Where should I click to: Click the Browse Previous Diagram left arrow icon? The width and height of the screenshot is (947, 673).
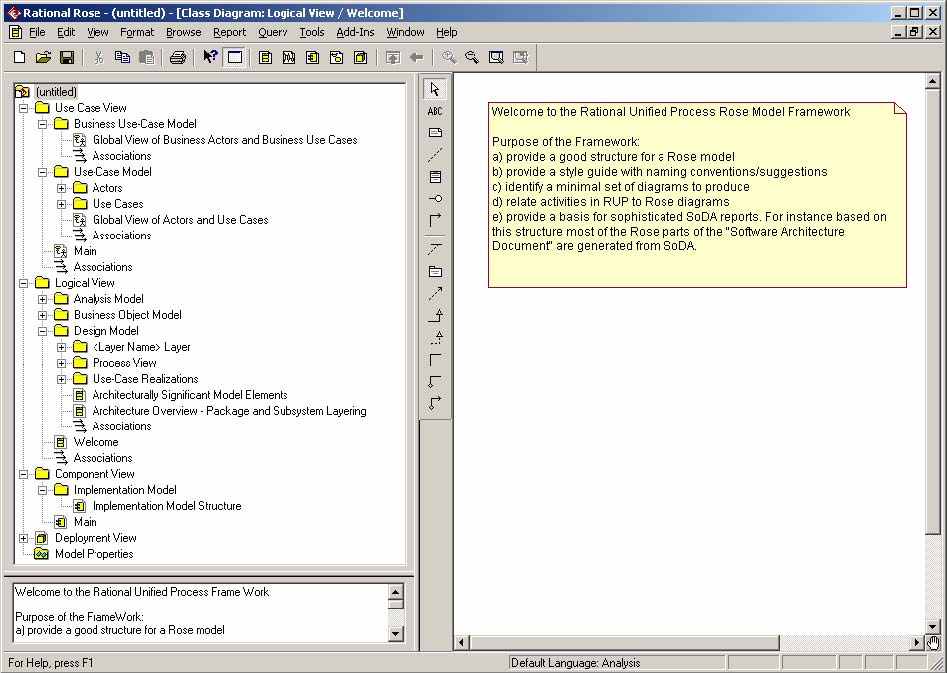click(x=416, y=57)
